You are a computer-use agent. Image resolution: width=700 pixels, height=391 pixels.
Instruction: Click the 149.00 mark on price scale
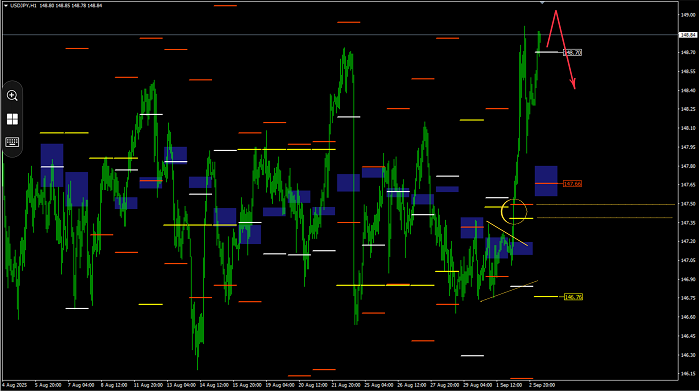[688, 15]
